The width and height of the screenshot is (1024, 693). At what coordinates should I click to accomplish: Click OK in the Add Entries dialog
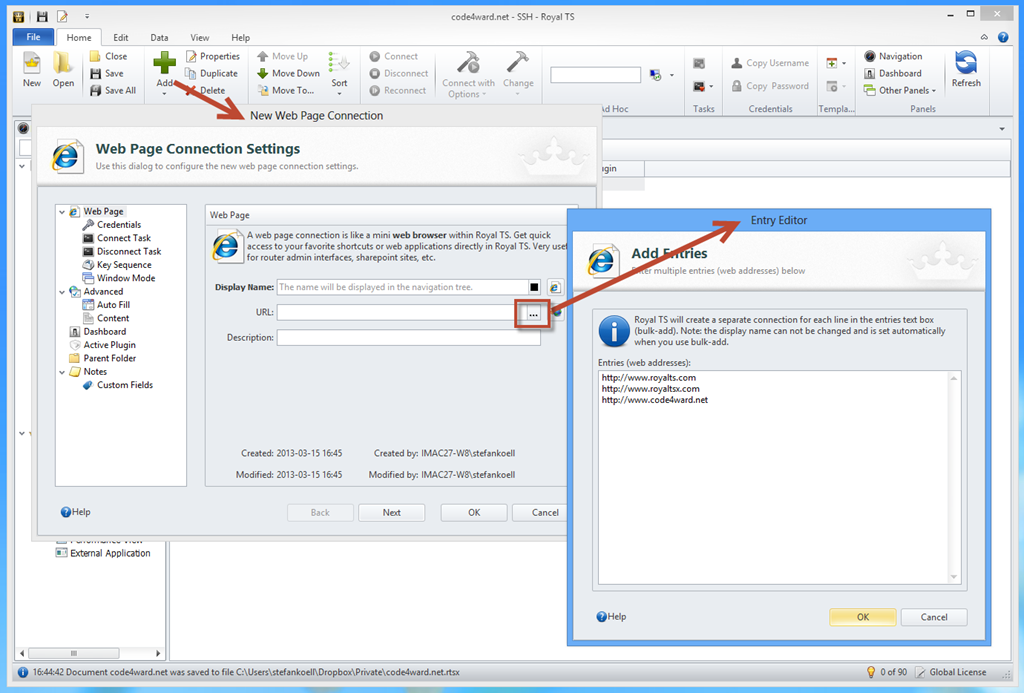click(x=862, y=617)
